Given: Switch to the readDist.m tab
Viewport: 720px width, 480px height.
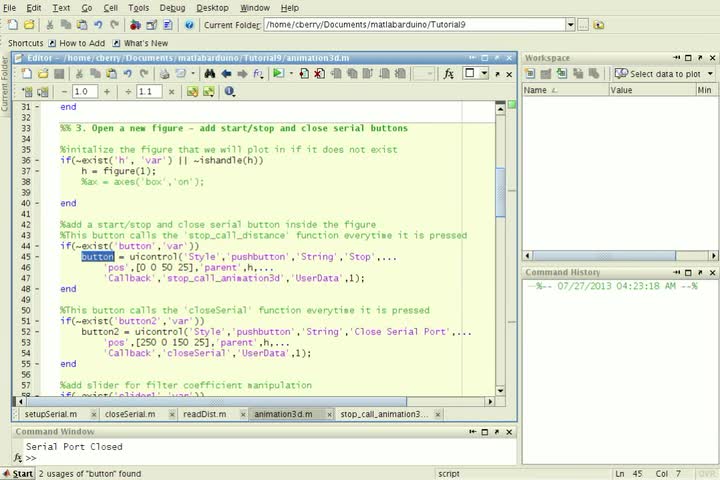Looking at the screenshot, I should click(204, 414).
